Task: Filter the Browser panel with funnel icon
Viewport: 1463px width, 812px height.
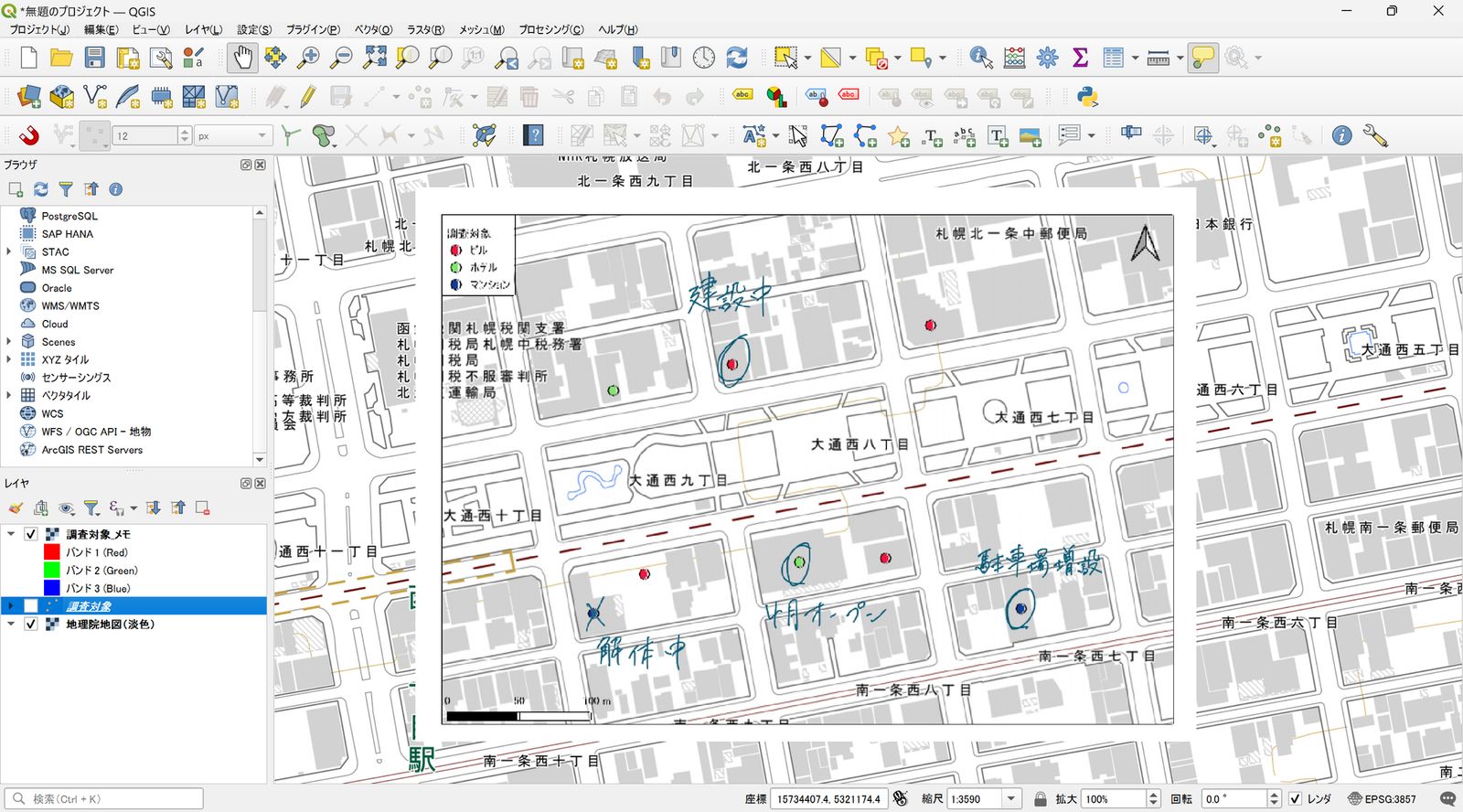Action: coord(66,189)
